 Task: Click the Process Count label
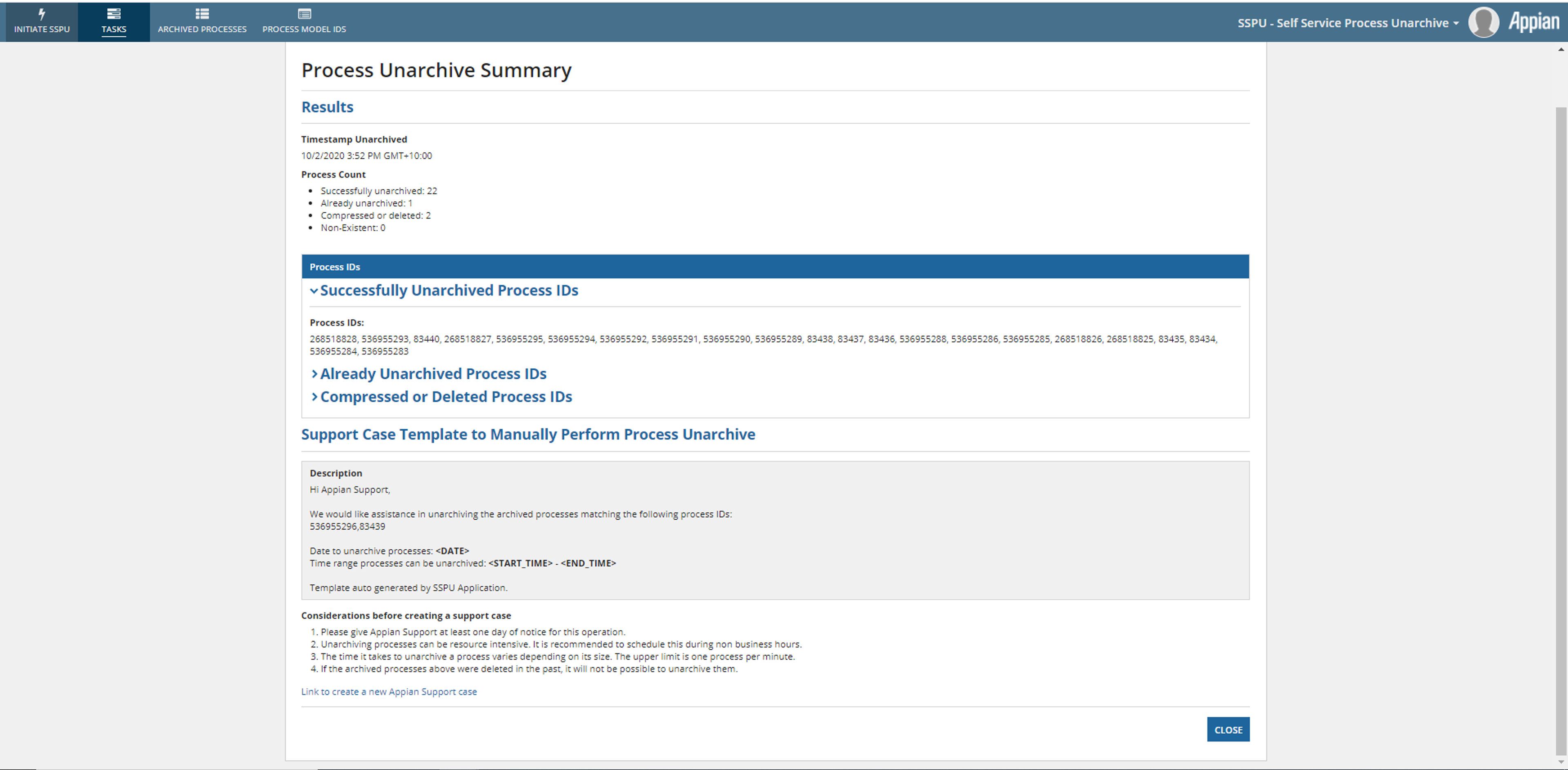click(334, 175)
